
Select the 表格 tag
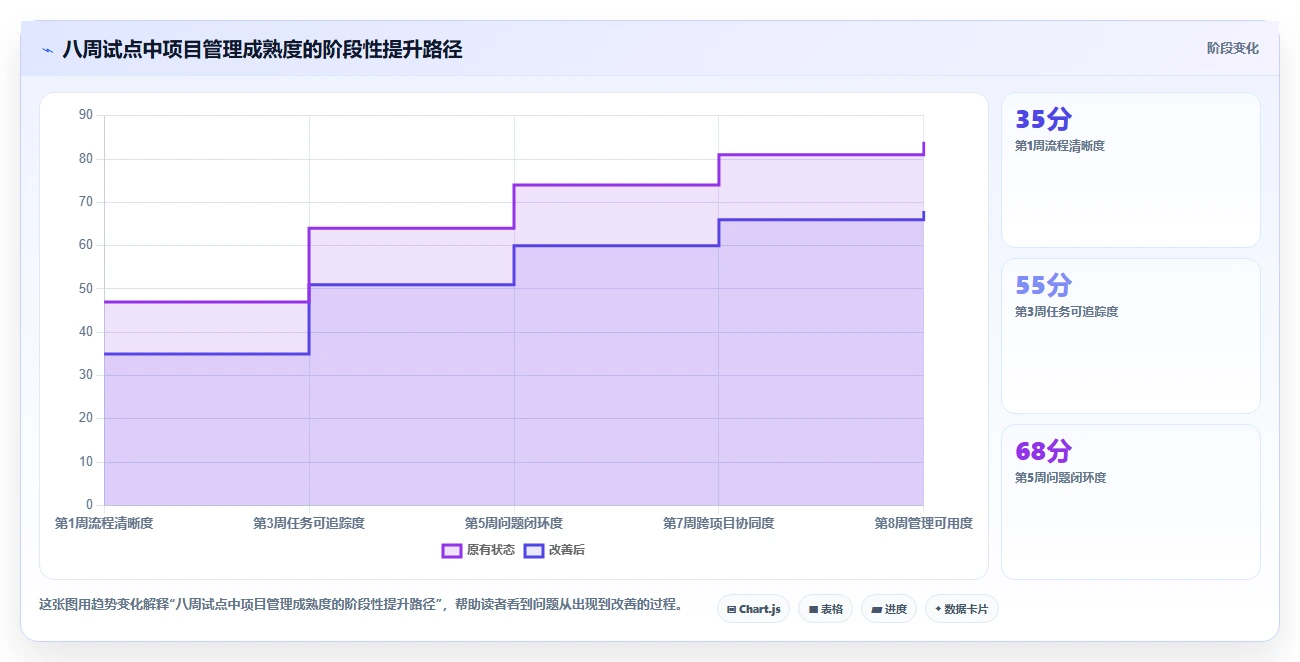coord(825,609)
